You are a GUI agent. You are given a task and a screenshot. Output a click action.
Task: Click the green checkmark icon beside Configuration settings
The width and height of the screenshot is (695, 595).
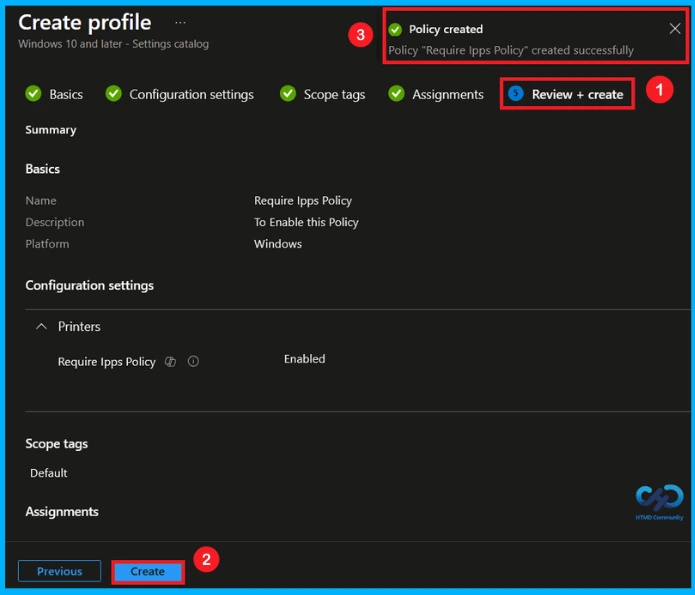113,94
